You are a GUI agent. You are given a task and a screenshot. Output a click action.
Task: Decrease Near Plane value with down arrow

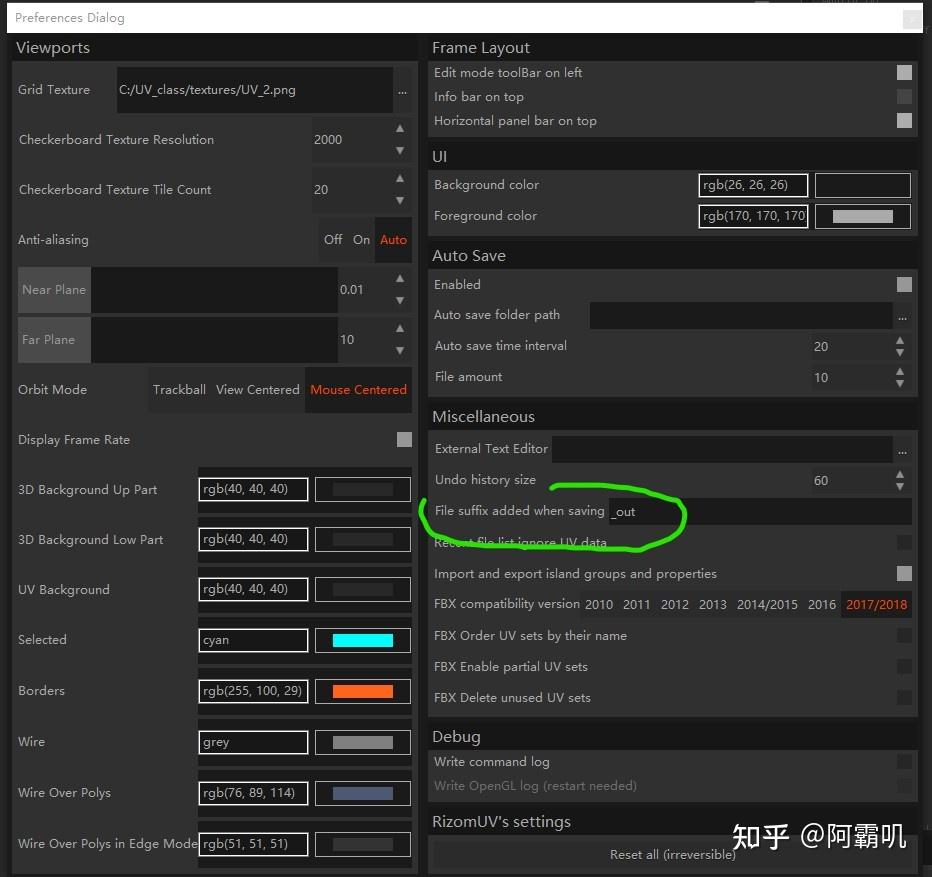click(x=400, y=300)
